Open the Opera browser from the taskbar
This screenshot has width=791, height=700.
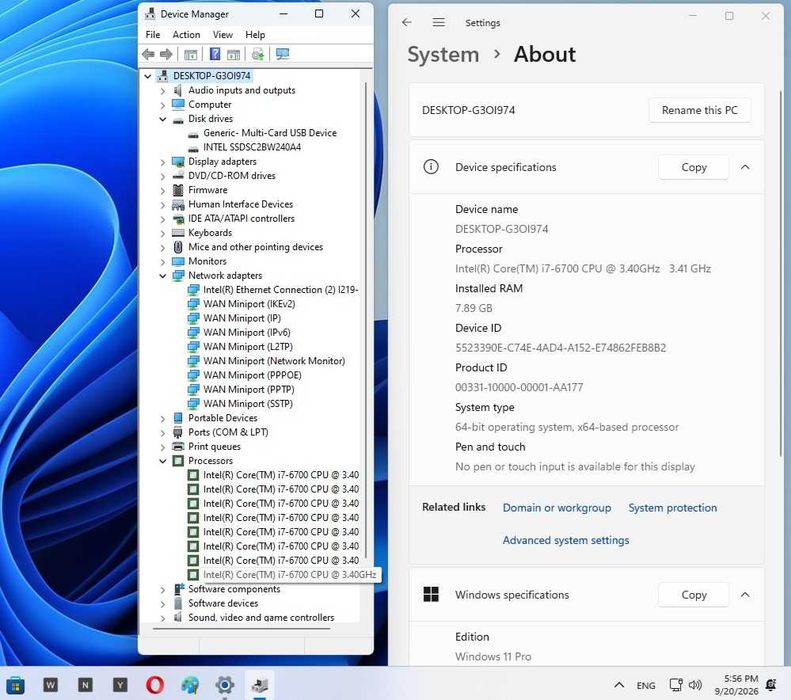tap(155, 684)
